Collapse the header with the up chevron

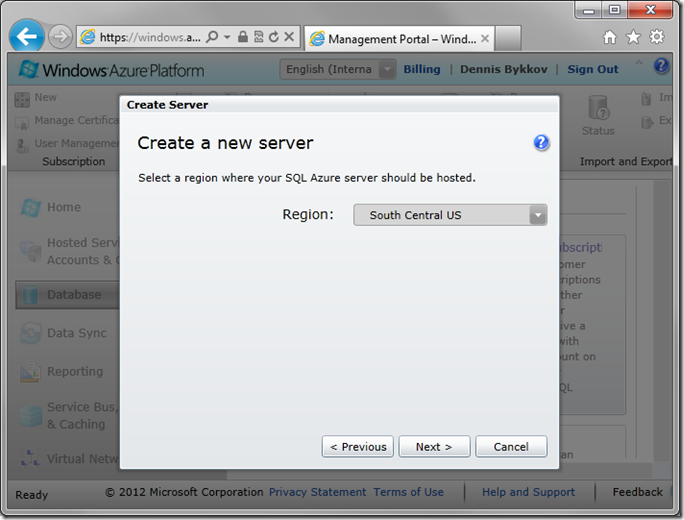(x=639, y=62)
